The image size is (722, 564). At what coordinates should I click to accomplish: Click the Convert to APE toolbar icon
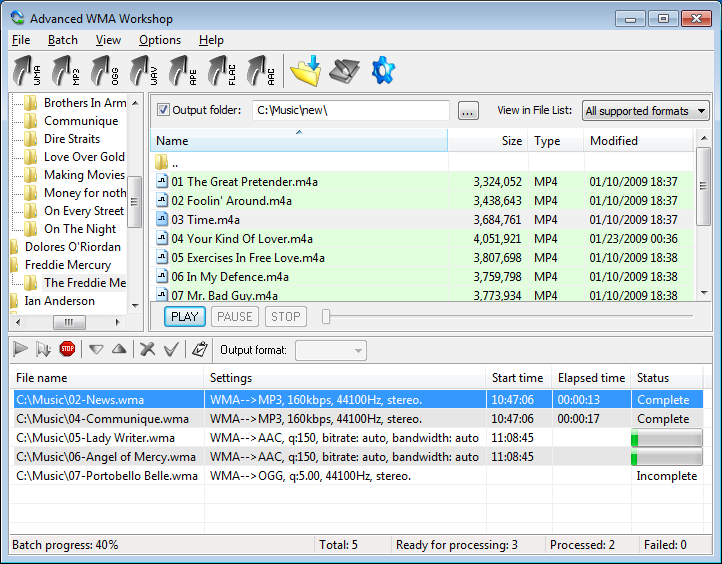coord(184,70)
